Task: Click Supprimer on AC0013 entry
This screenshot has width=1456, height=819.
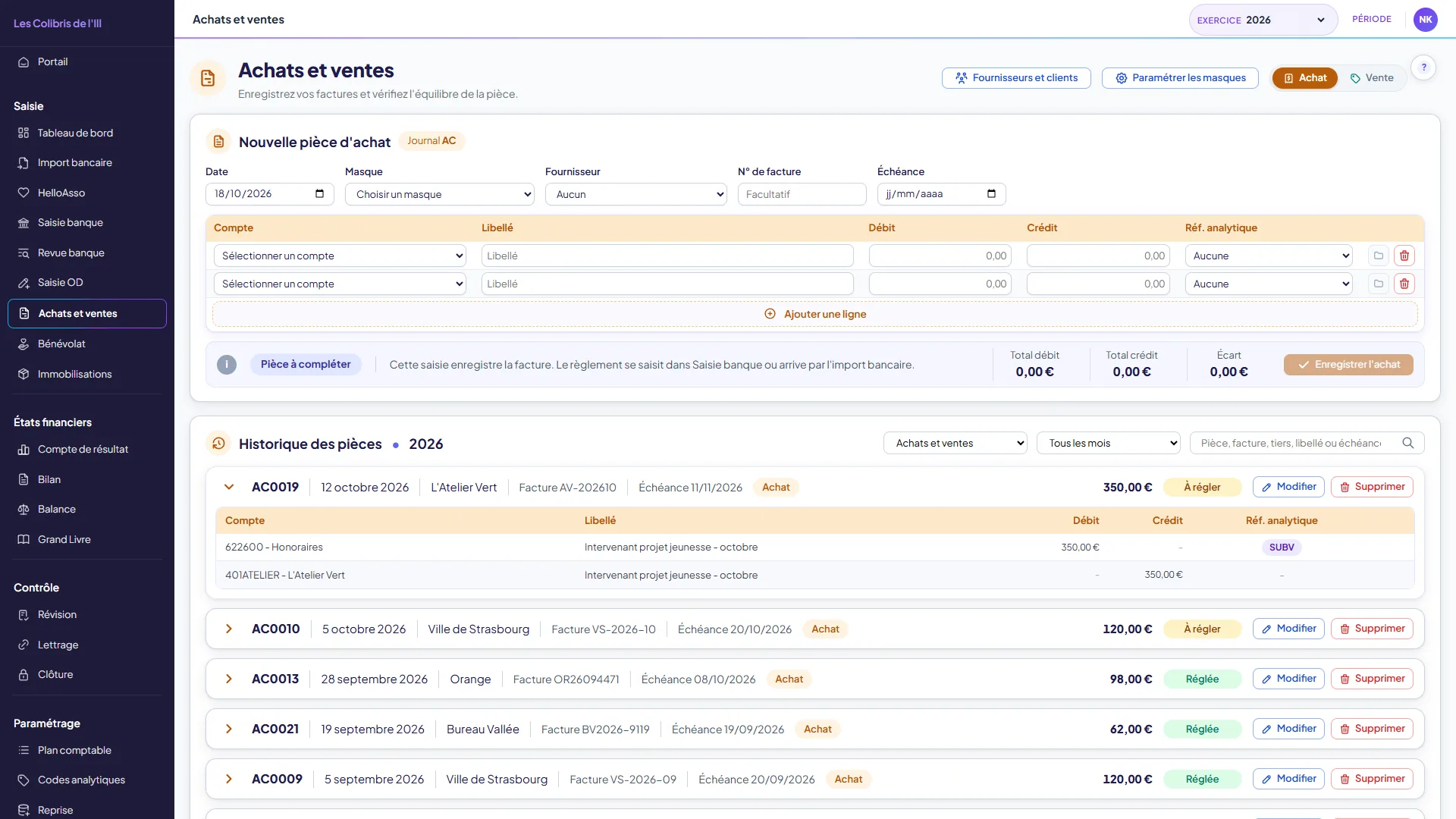Action: click(1372, 679)
